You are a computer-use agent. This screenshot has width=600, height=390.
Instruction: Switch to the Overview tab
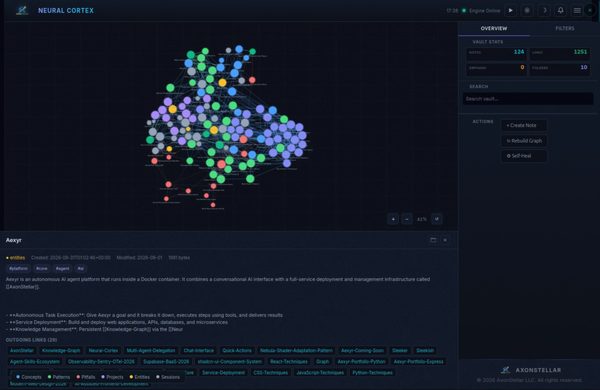point(494,28)
